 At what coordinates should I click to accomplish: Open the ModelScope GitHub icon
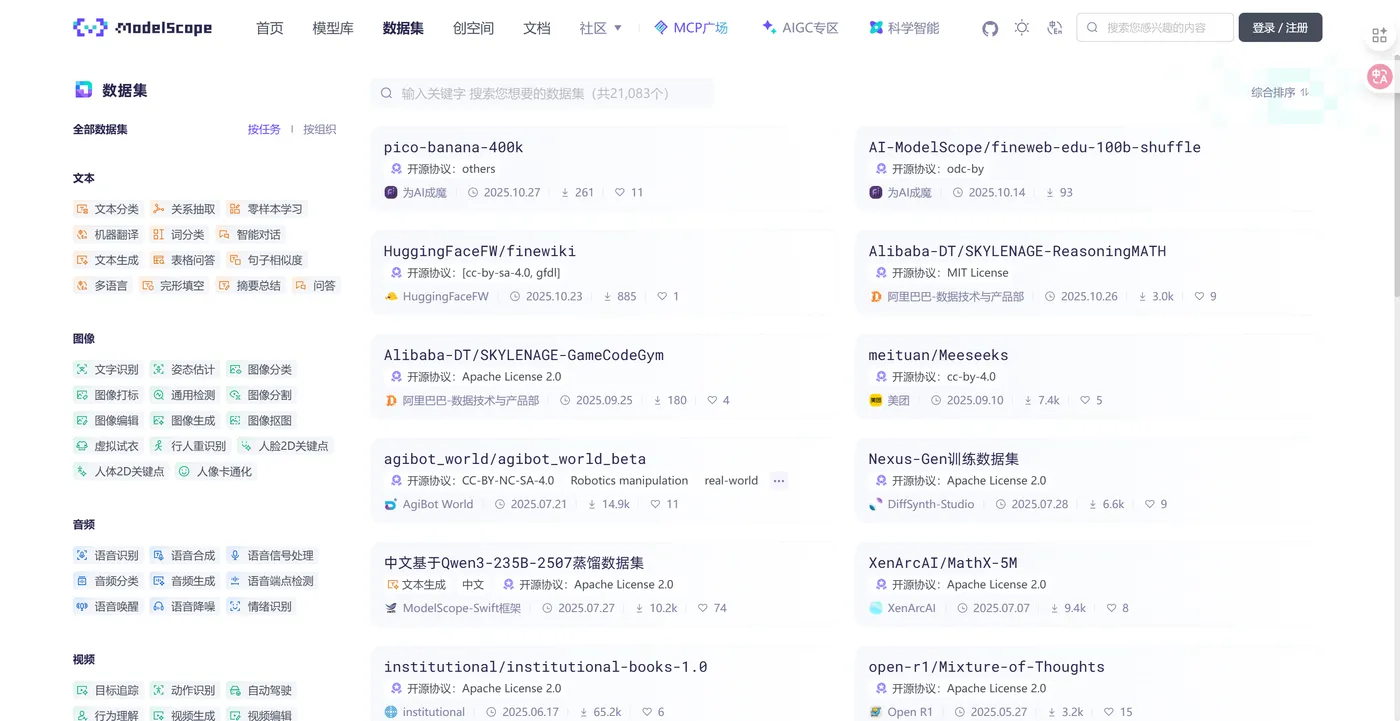coord(990,28)
